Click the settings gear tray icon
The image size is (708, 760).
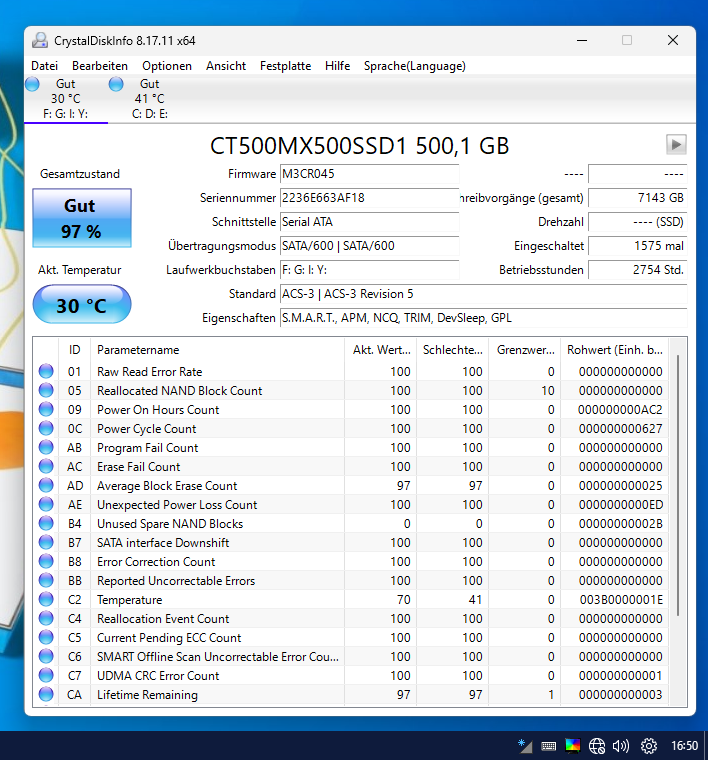coord(649,745)
